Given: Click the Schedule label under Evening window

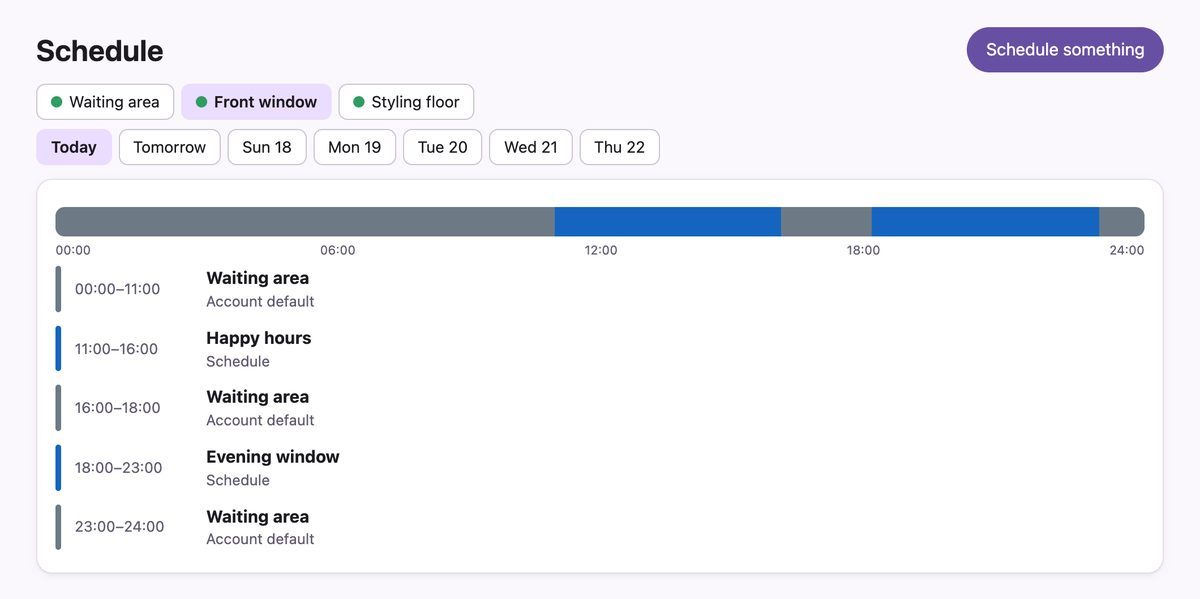Looking at the screenshot, I should pyautogui.click(x=238, y=480).
